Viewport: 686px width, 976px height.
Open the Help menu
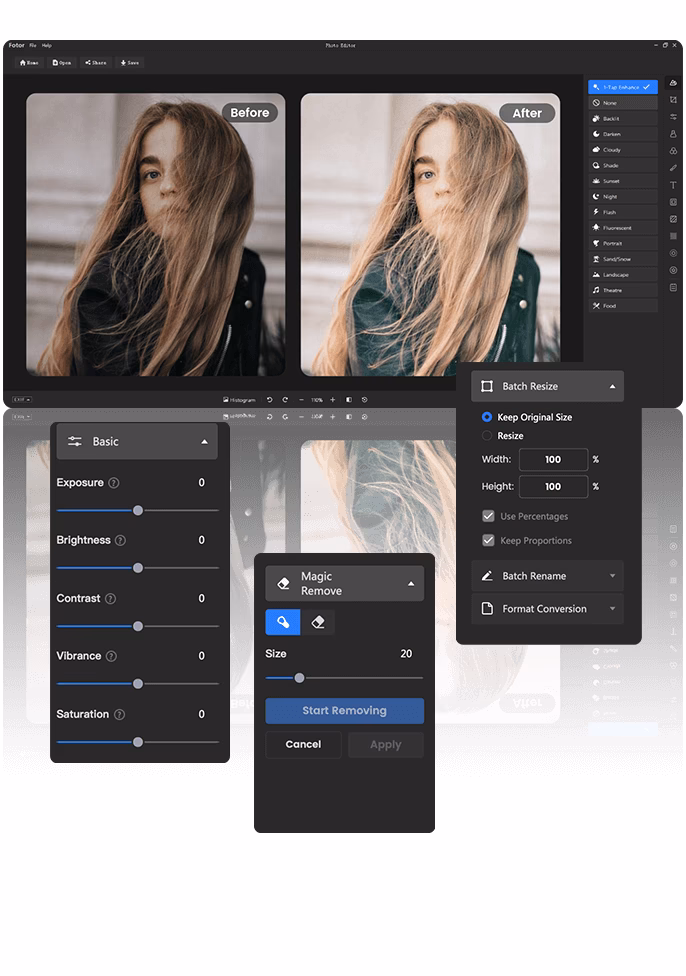tap(47, 45)
